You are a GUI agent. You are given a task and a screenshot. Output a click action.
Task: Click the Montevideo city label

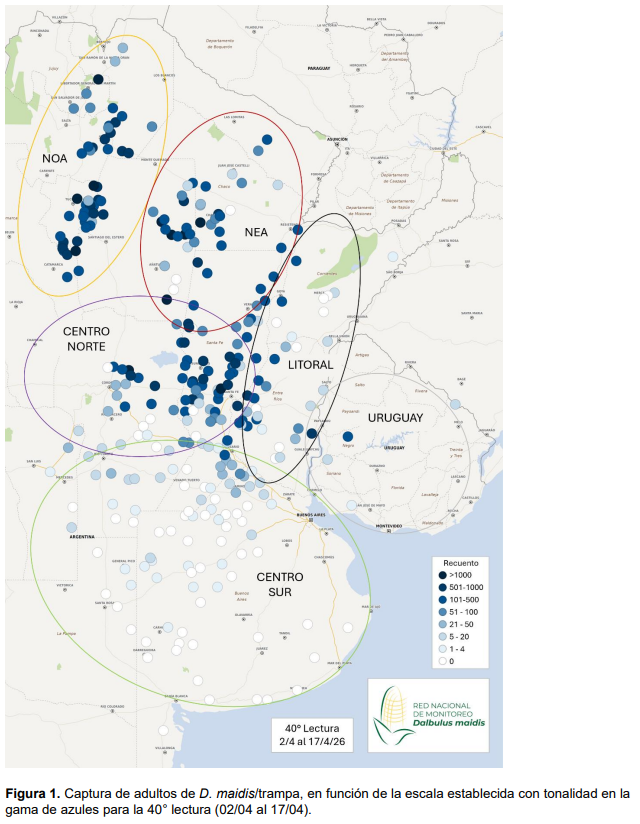[x=388, y=526]
